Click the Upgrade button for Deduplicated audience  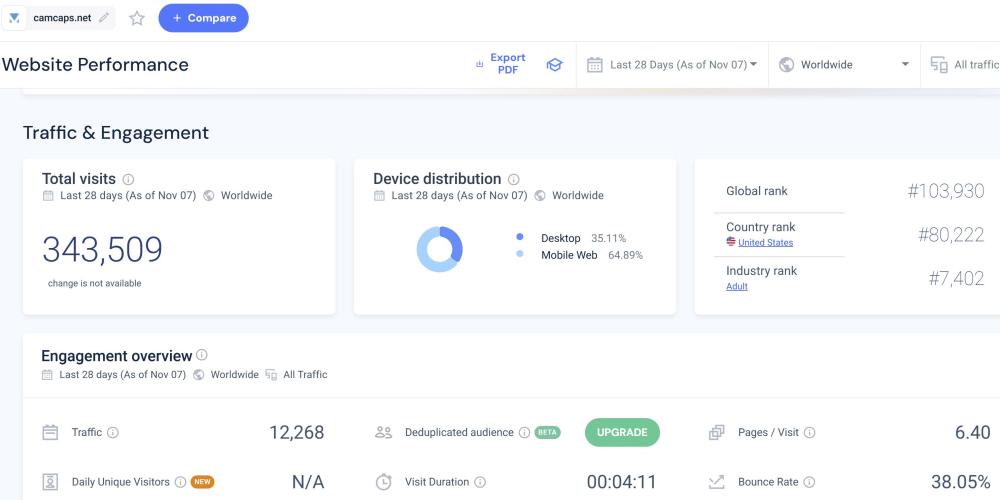(x=622, y=432)
